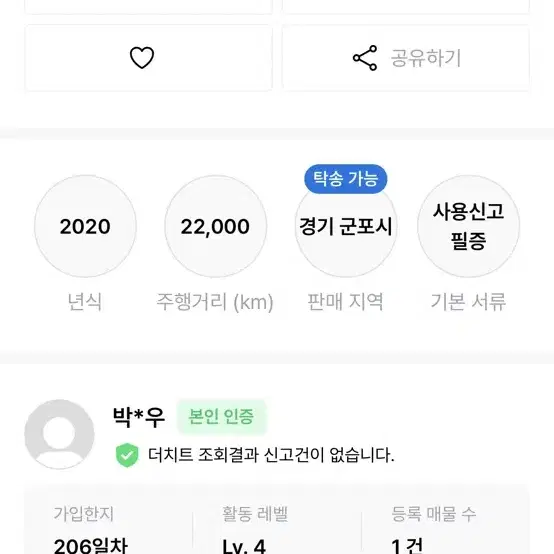Open seller name 박*우
This screenshot has height=554, width=554.
(x=138, y=417)
